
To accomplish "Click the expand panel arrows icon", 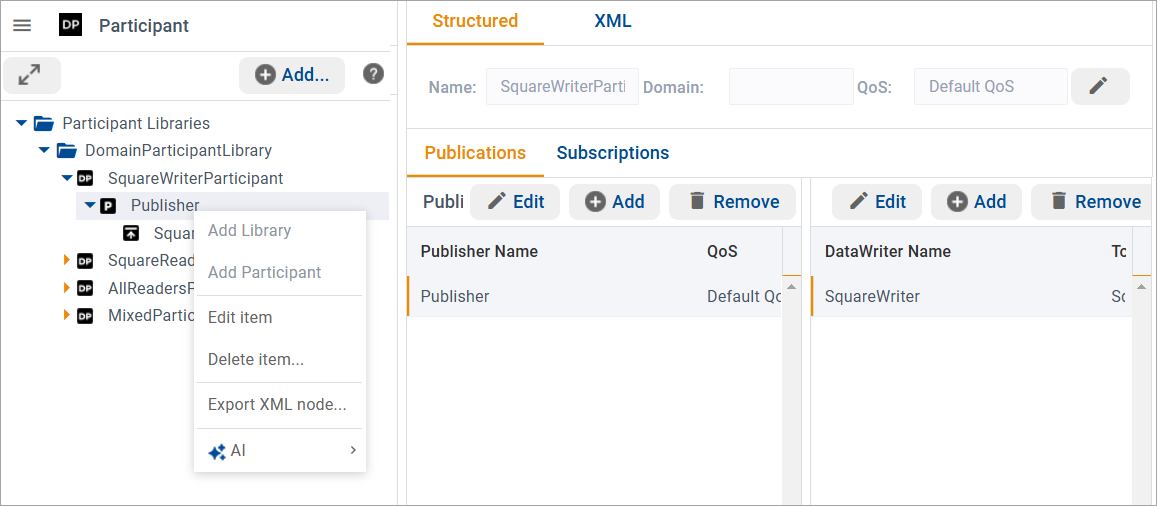I will [31, 75].
